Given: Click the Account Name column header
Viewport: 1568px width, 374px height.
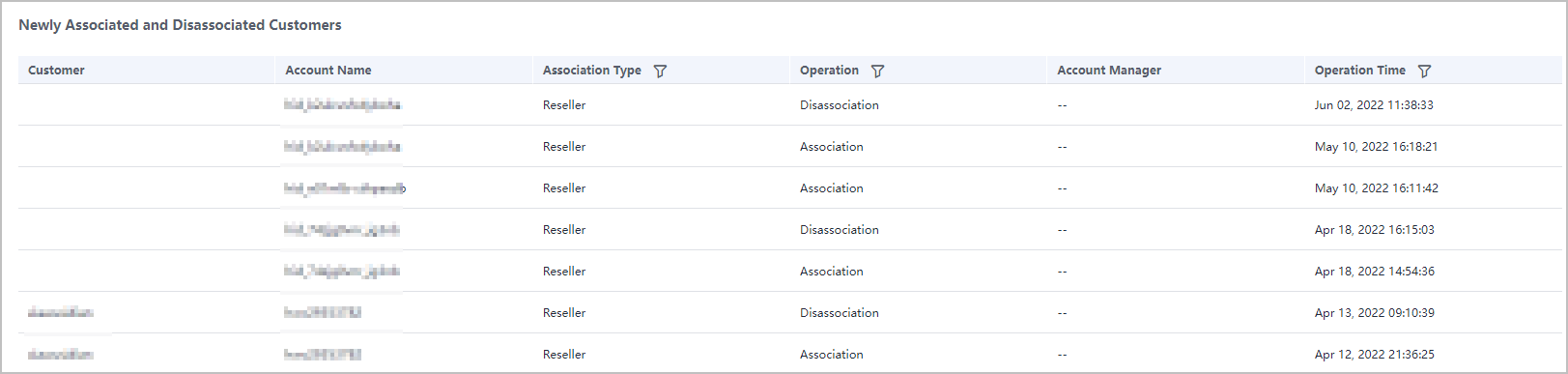Looking at the screenshot, I should pyautogui.click(x=328, y=71).
